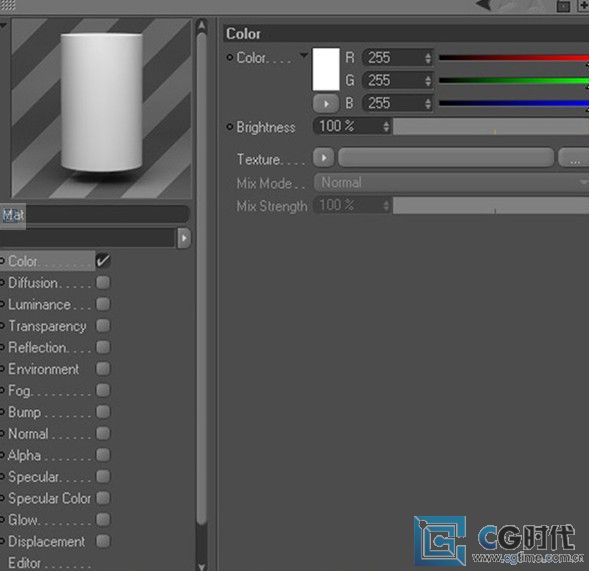Click the red R color slider
Screen dimensions: 589x571
pyautogui.click(x=514, y=58)
